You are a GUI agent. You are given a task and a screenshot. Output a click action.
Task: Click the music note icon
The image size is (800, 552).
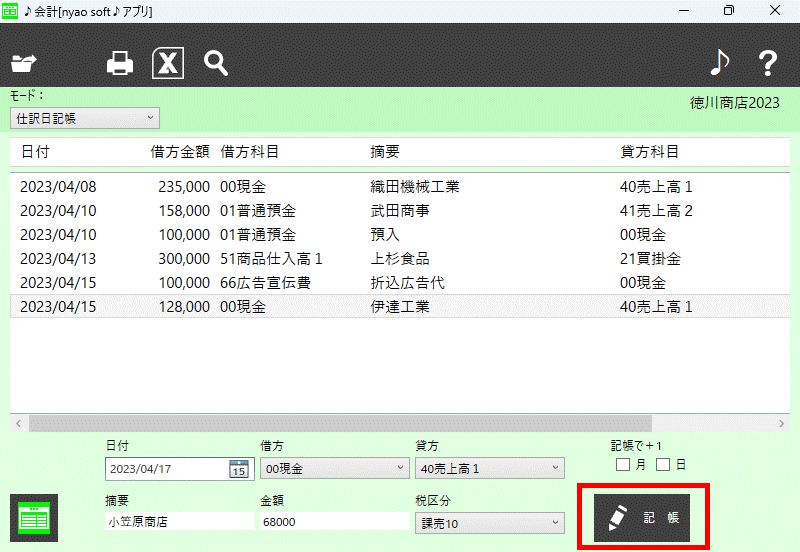coord(719,64)
